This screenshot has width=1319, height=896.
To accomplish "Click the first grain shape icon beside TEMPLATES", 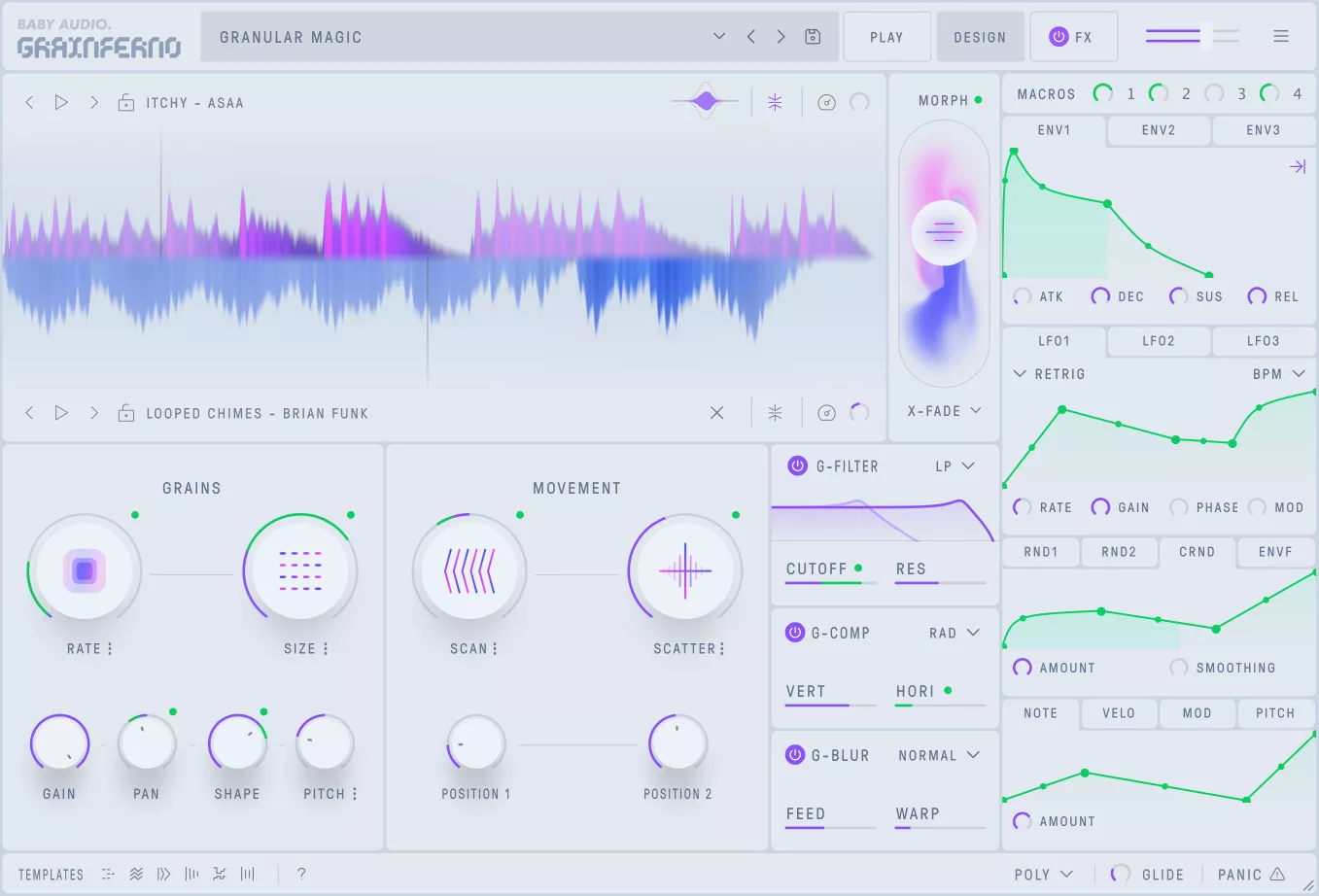I will click(110, 874).
